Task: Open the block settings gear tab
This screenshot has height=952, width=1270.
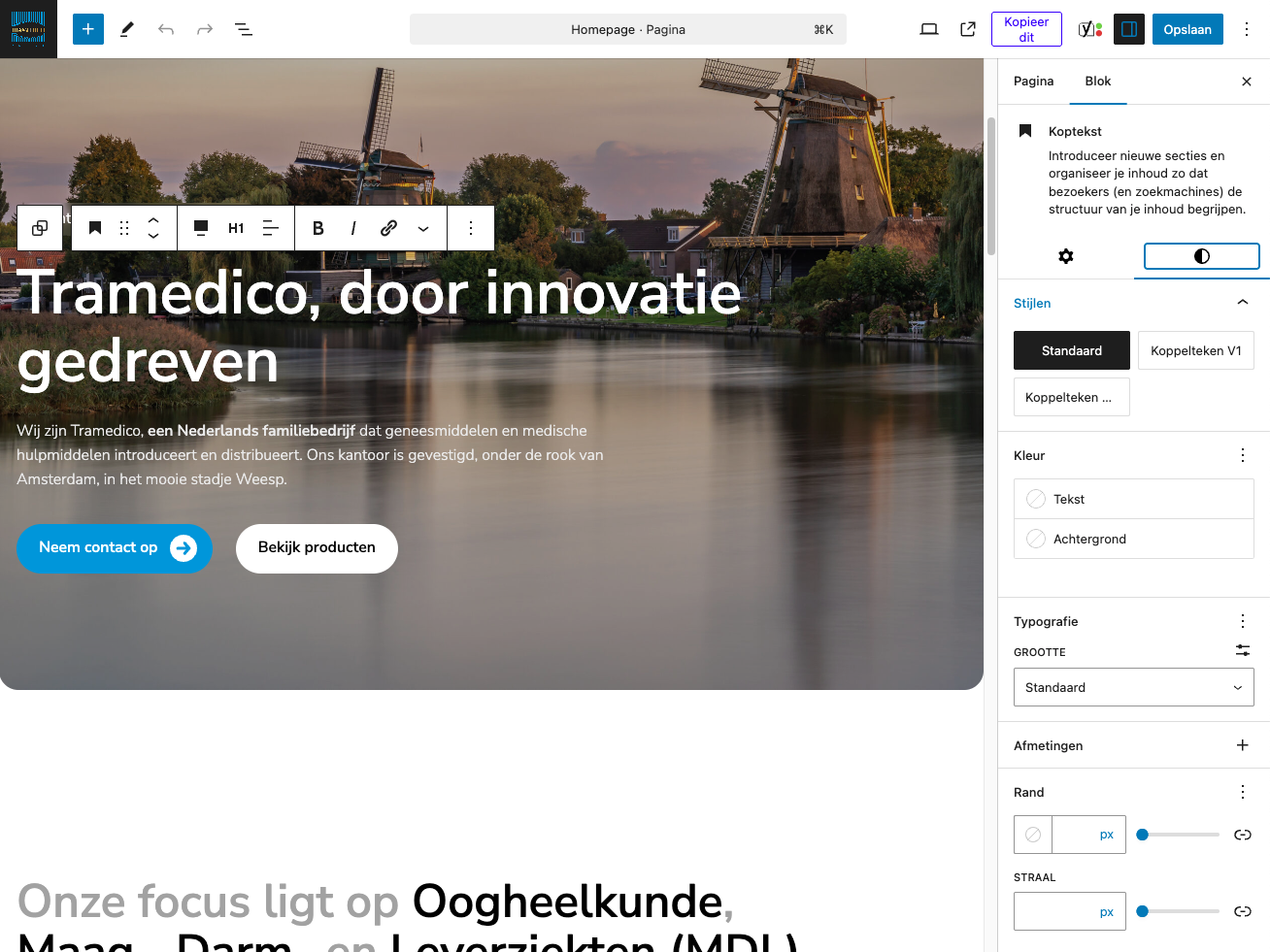Action: 1066,256
